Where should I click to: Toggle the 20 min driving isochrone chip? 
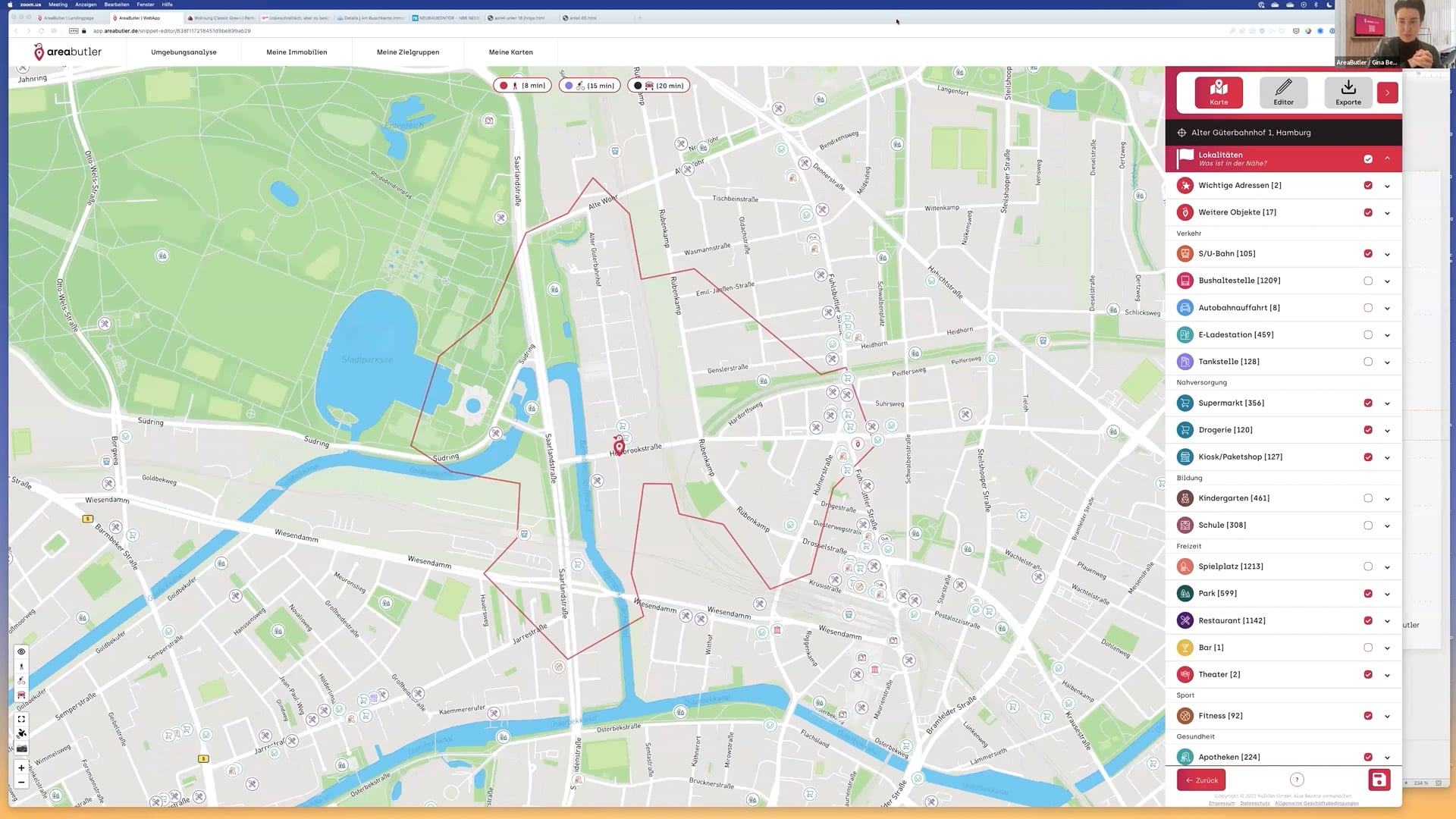click(x=659, y=86)
